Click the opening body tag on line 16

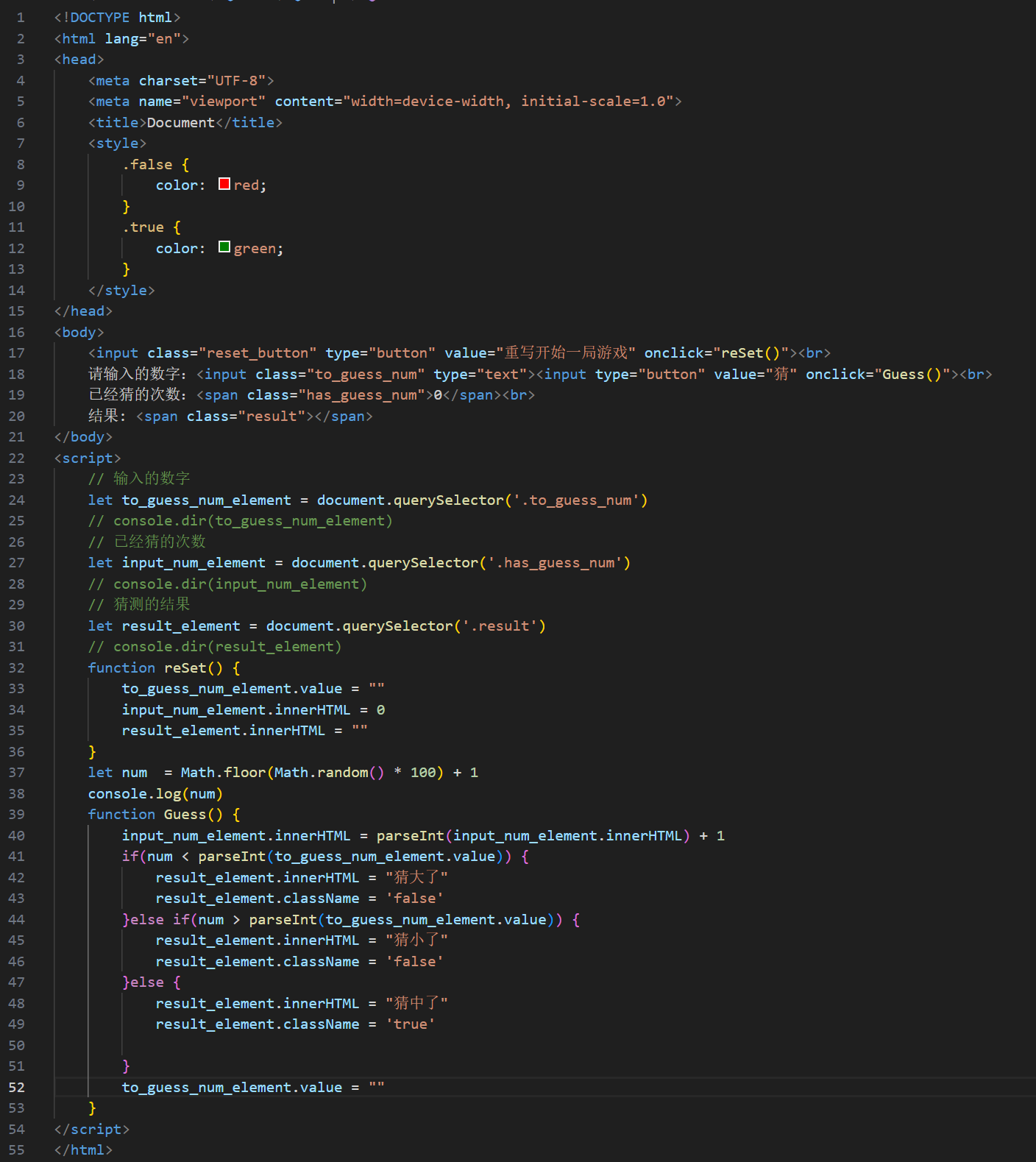79,332
